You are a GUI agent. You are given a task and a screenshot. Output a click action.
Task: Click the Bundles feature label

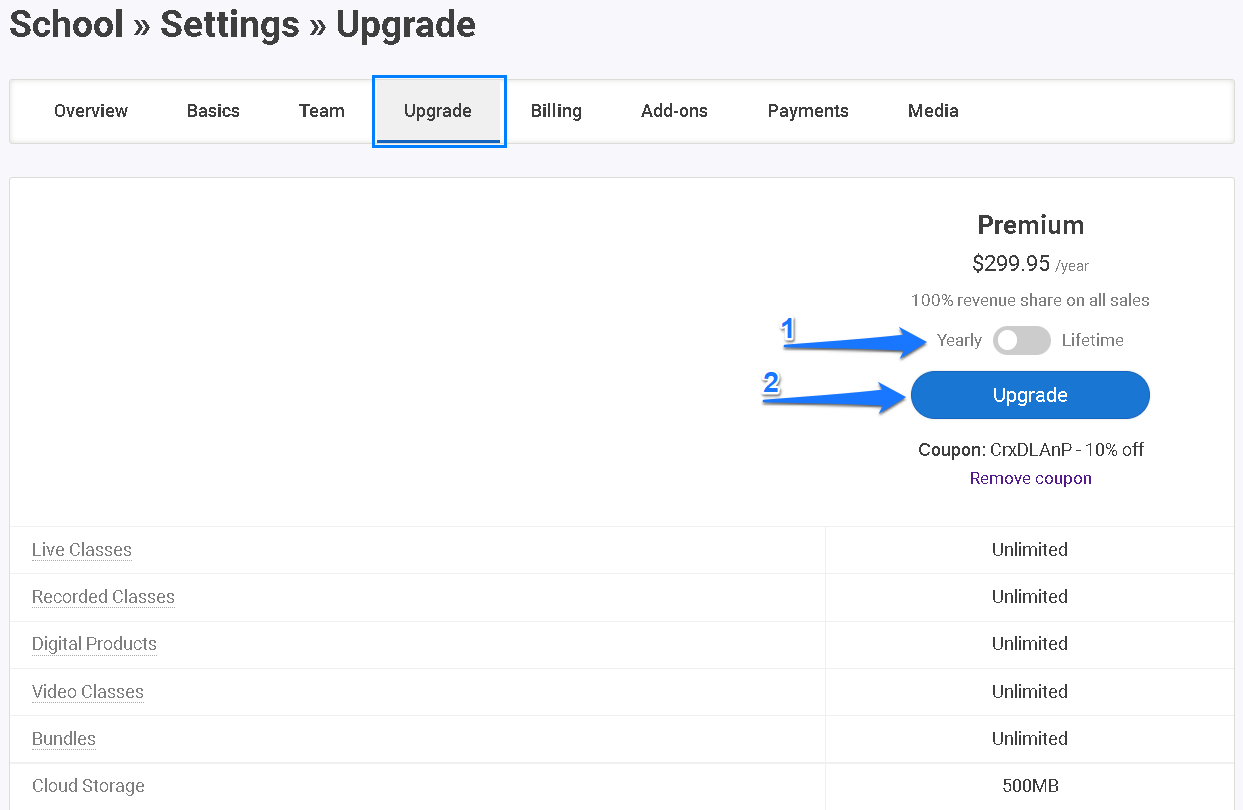pyautogui.click(x=64, y=739)
